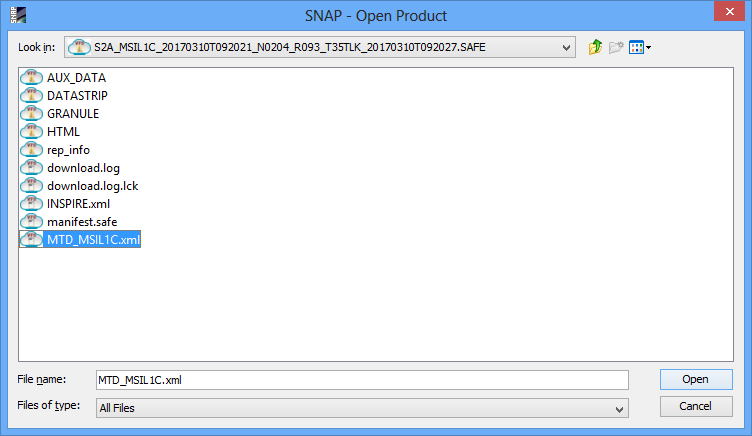752x436 pixels.
Task: Select the MTD_MSIL1C.xml file name
Action: (93, 240)
